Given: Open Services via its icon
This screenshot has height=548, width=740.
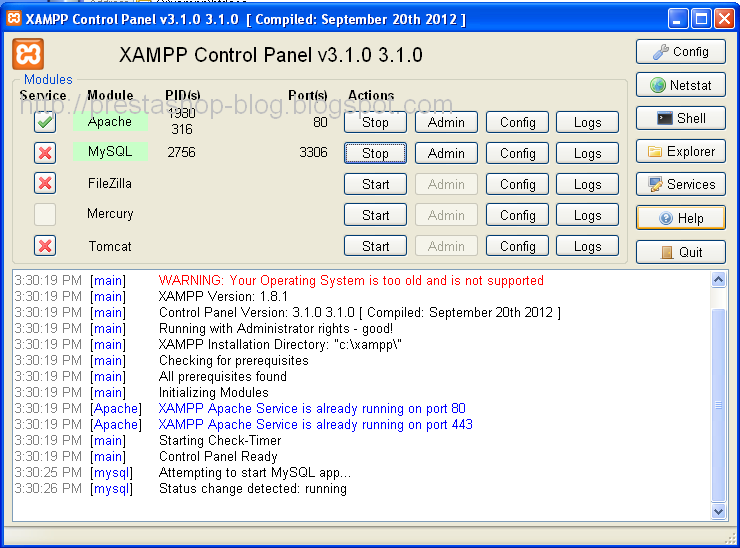Looking at the screenshot, I should coord(681,184).
